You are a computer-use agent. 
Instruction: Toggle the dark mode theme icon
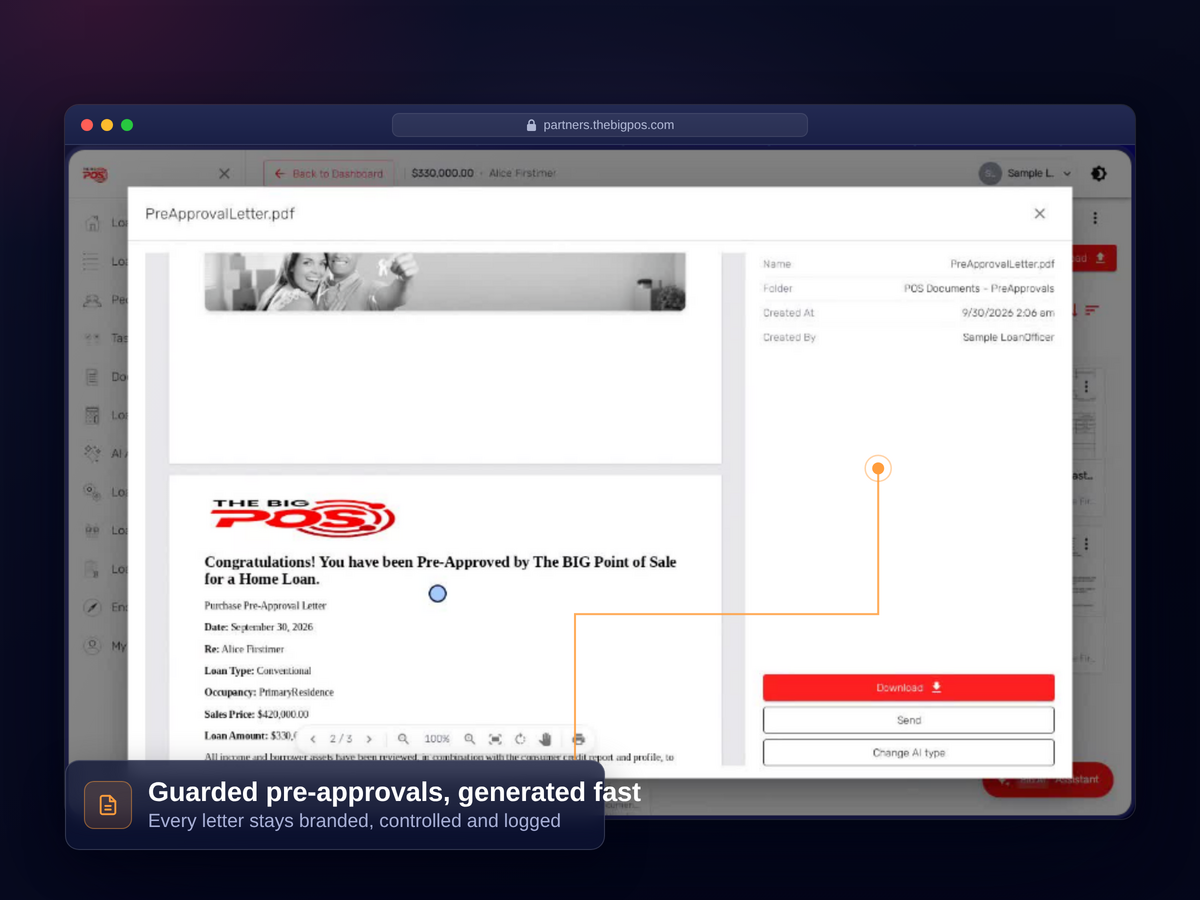(x=1099, y=173)
